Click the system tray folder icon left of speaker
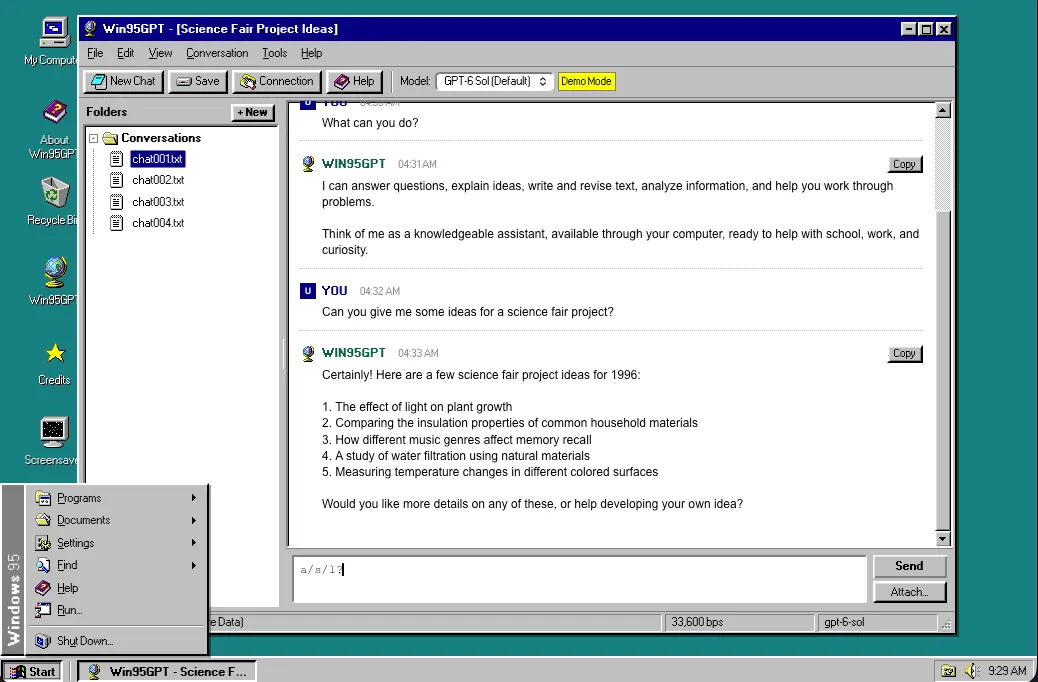This screenshot has width=1038, height=682. pos(949,671)
